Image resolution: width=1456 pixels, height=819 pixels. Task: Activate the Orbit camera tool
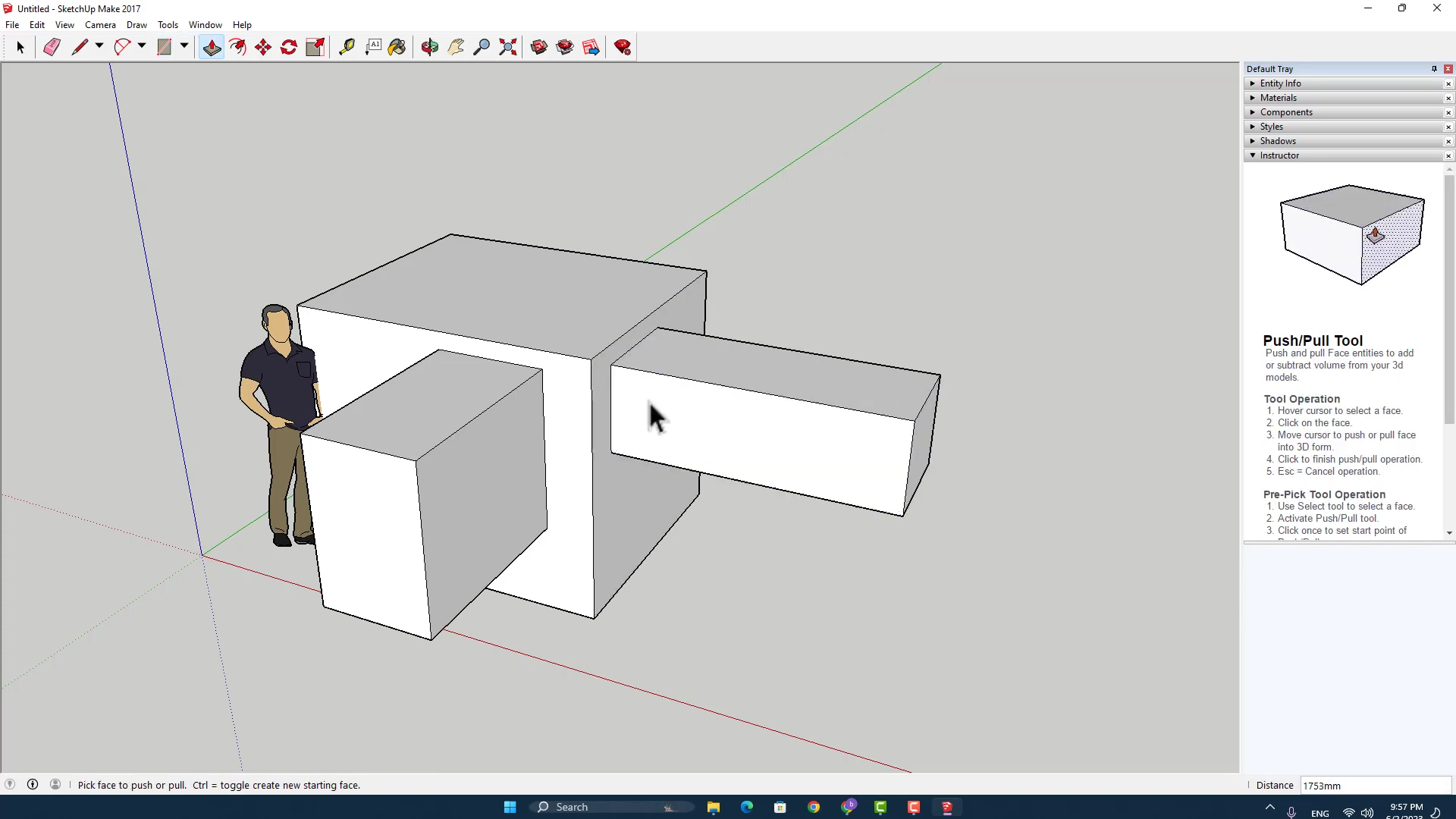coord(430,47)
